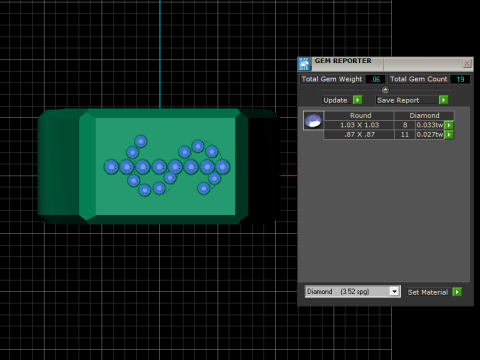Click the Total Gem Count label
Viewport: 480px width, 360px height.
click(x=418, y=79)
